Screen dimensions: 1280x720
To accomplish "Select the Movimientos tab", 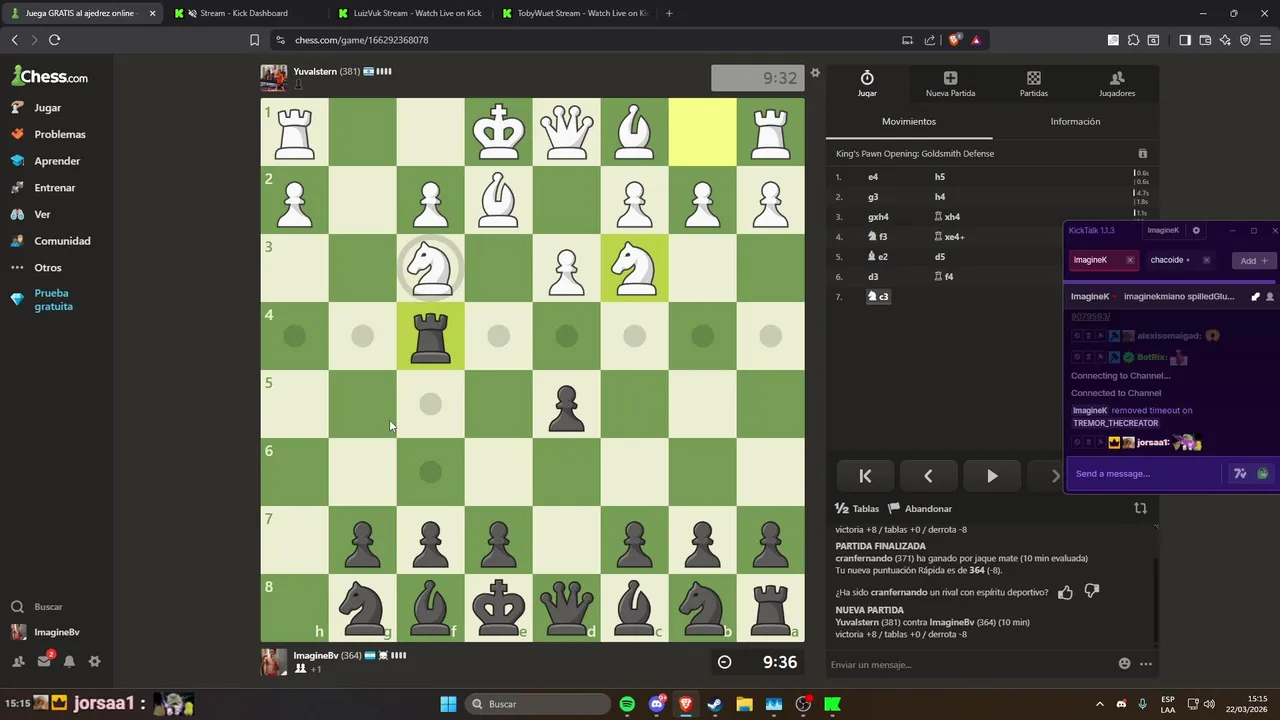I will 909,121.
